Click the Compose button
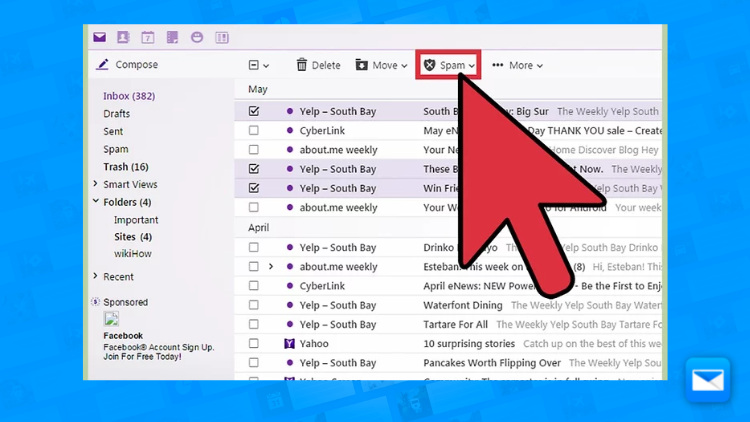750x422 pixels. (127, 65)
